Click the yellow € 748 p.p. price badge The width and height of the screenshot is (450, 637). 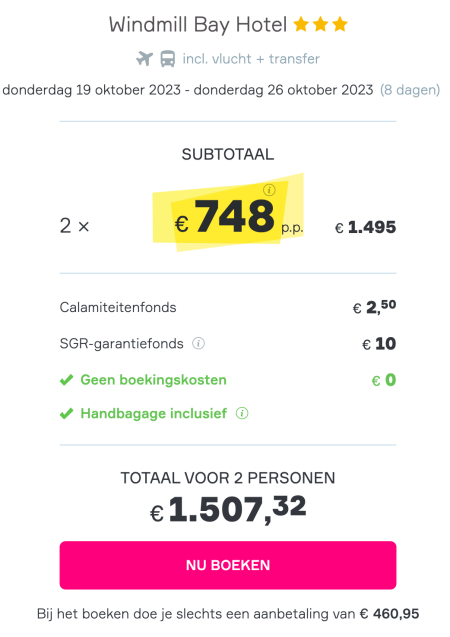tap(228, 213)
